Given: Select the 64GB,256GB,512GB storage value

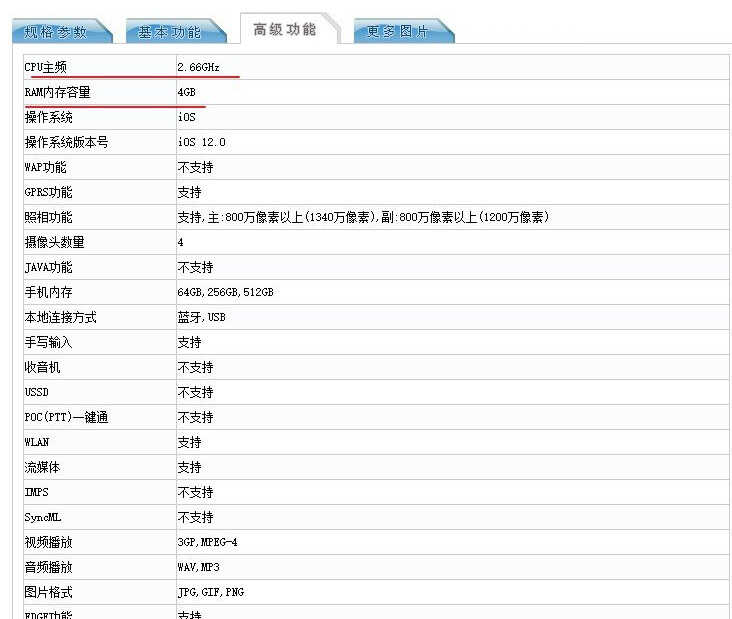Looking at the screenshot, I should [225, 292].
